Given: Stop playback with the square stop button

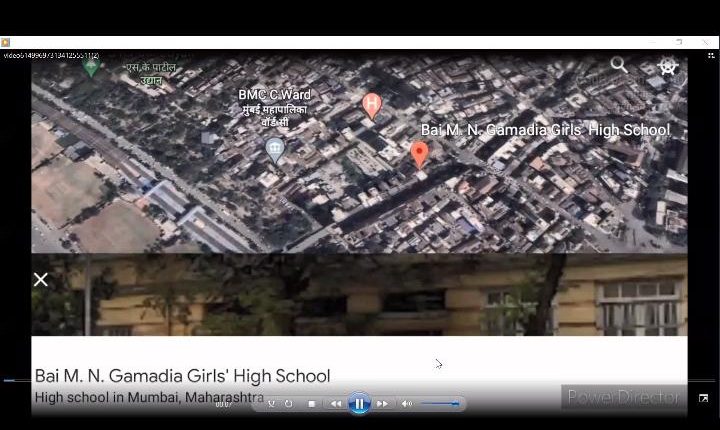Looking at the screenshot, I should (312, 404).
